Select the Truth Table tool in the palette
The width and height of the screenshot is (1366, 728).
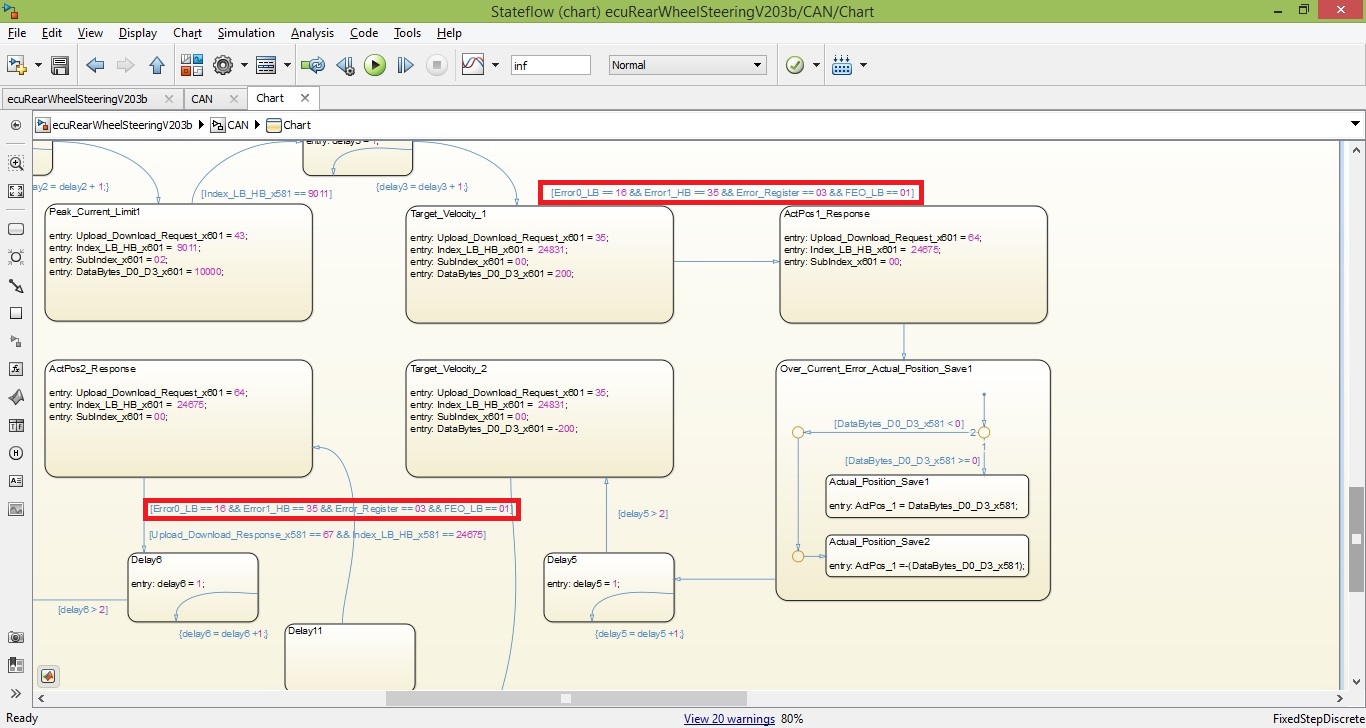[16, 425]
